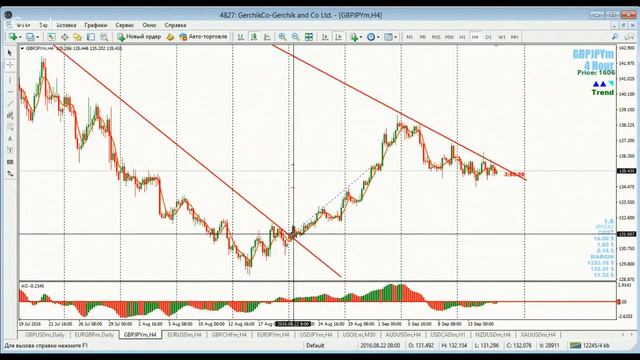The width and height of the screenshot is (640, 360).
Task: Open the Окно menu
Action: 149,25
